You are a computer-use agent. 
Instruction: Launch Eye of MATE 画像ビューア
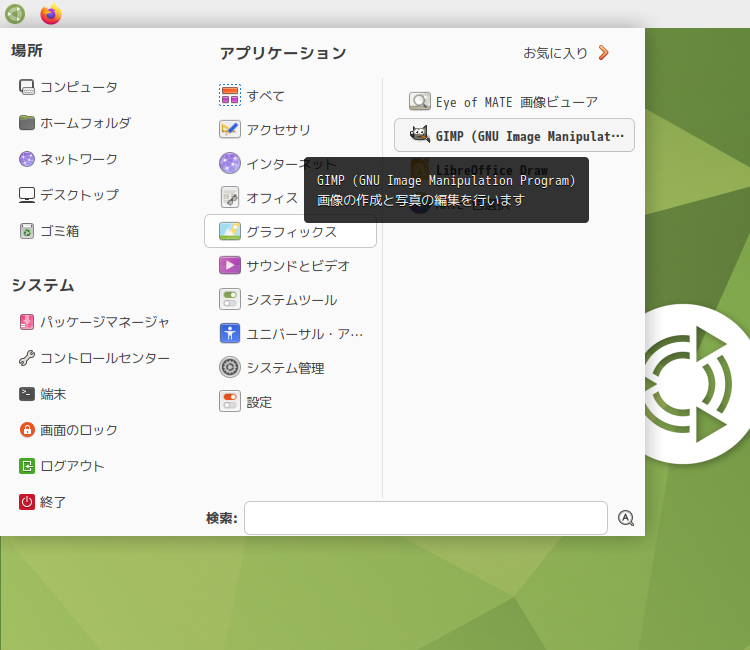[514, 101]
